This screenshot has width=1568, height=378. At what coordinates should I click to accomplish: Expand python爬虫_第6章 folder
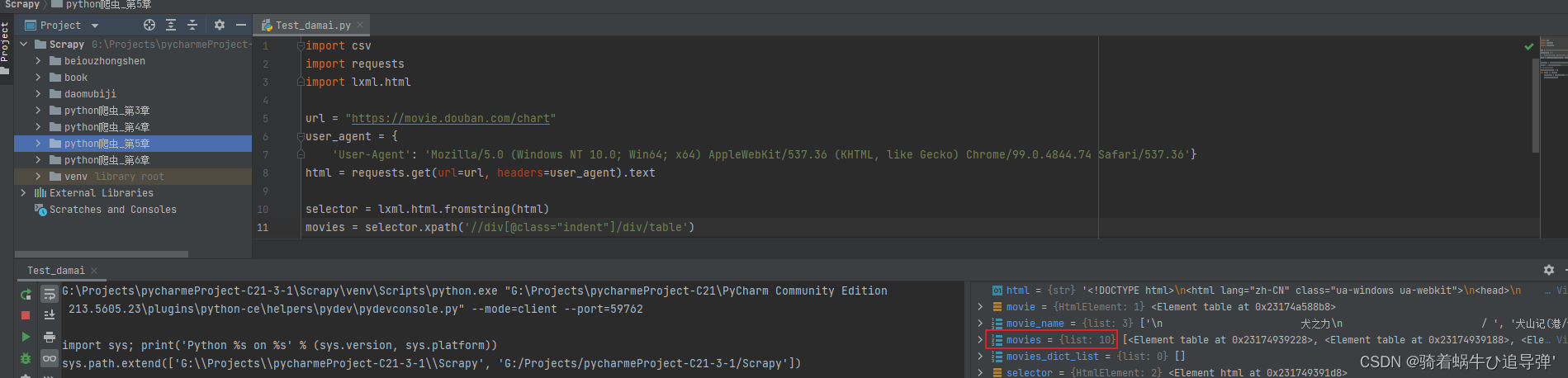[x=38, y=160]
